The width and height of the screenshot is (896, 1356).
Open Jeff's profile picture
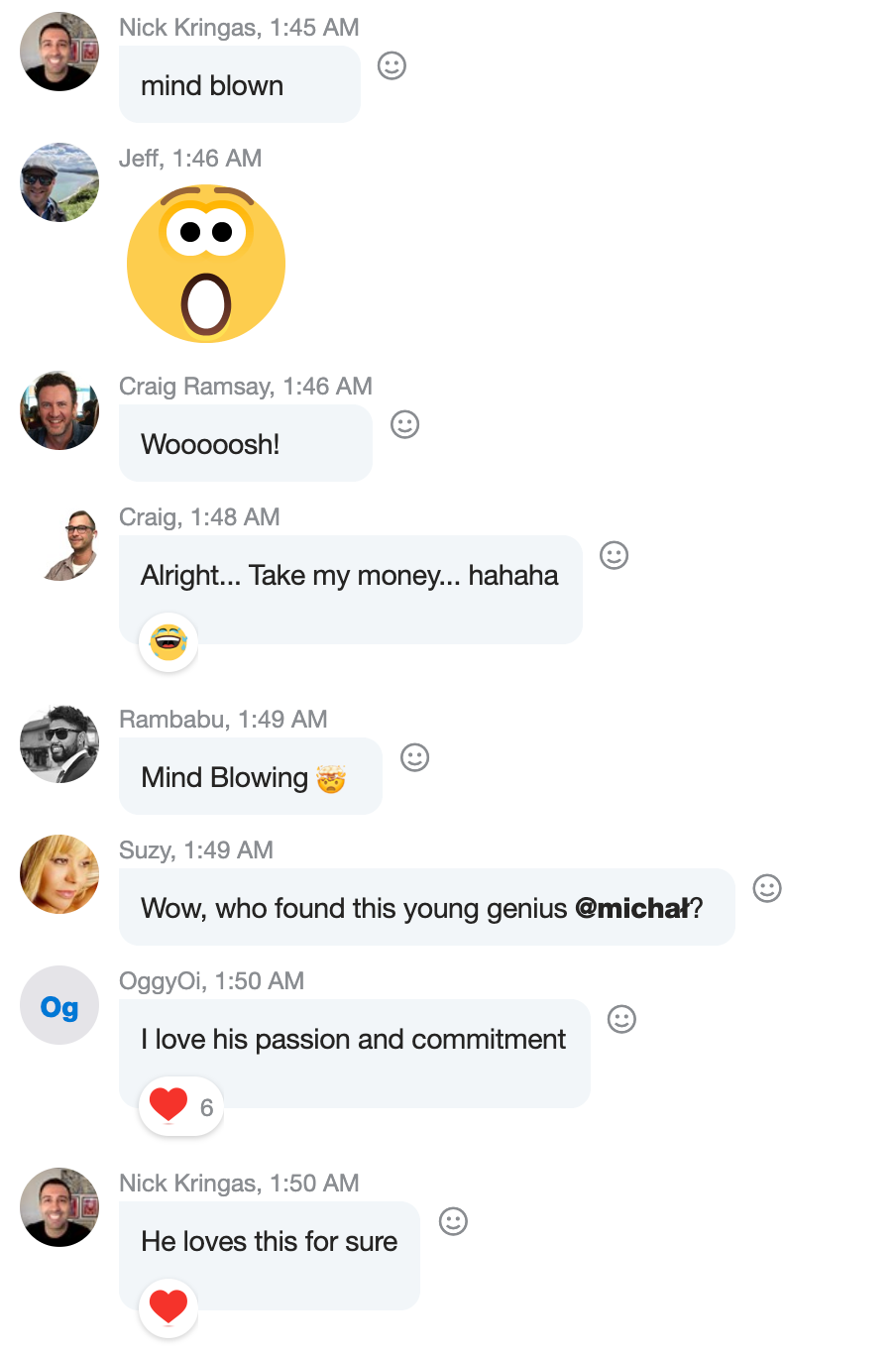[x=59, y=182]
